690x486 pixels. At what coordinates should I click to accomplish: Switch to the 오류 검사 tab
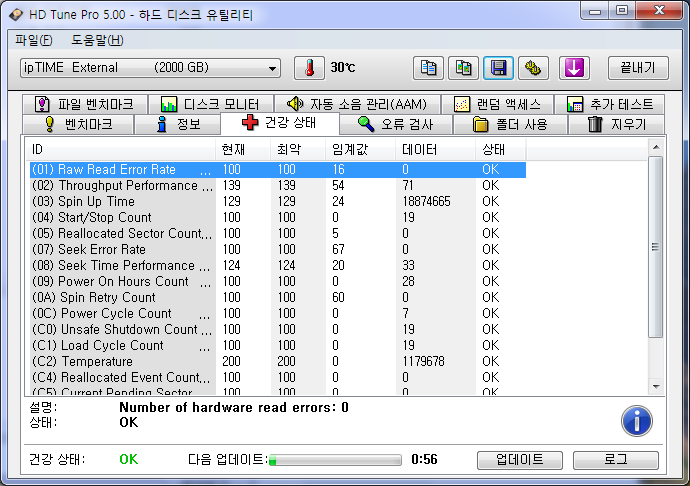tap(396, 124)
